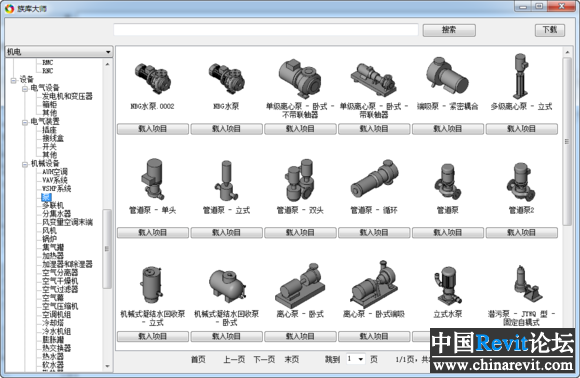Click 载入项目 under 管道泵 循环
Image resolution: width=580 pixels, height=378 pixels.
[x=374, y=233]
